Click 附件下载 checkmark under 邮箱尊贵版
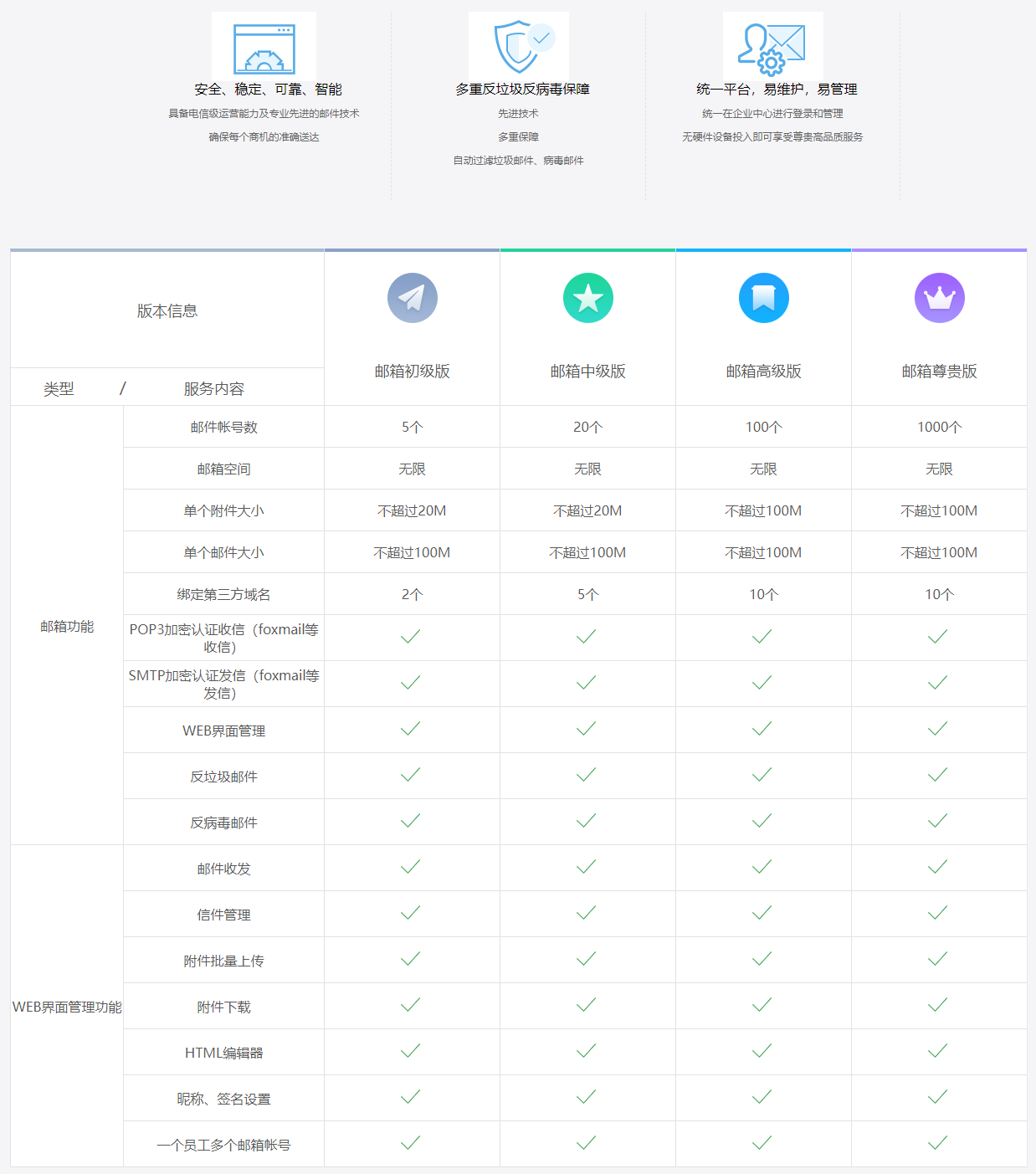Viewport: 1036px width, 1174px height. pyautogui.click(x=938, y=1005)
